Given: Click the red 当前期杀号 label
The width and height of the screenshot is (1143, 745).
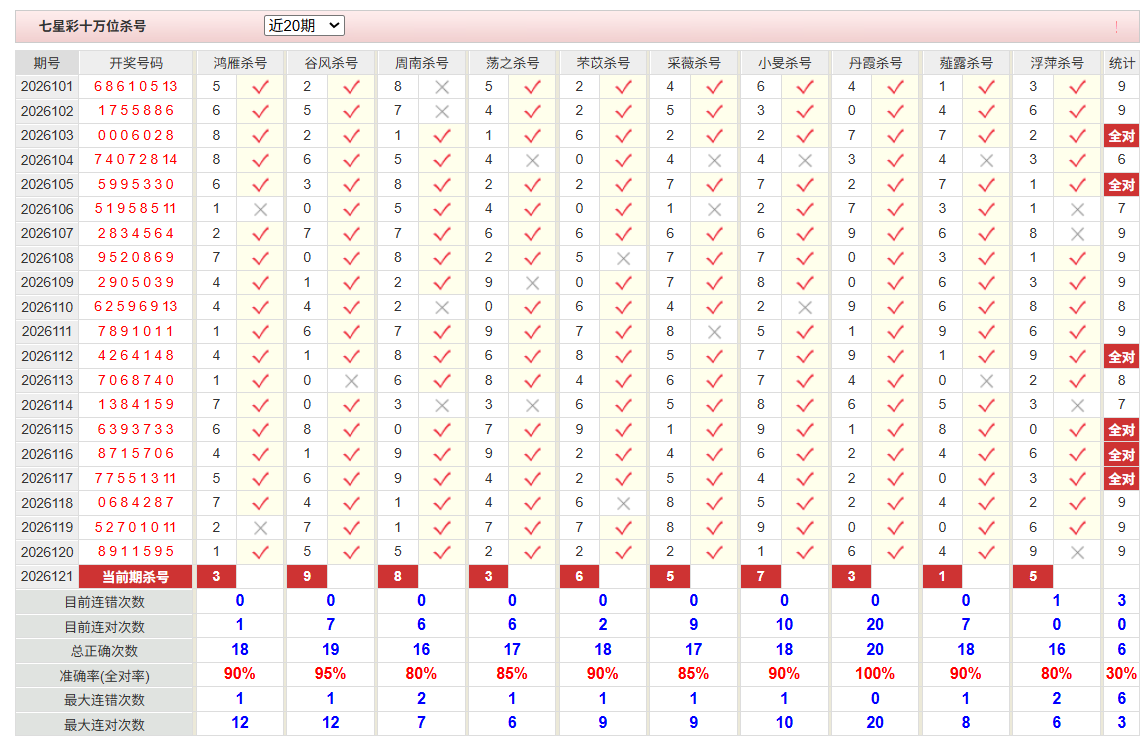Looking at the screenshot, I should [136, 577].
